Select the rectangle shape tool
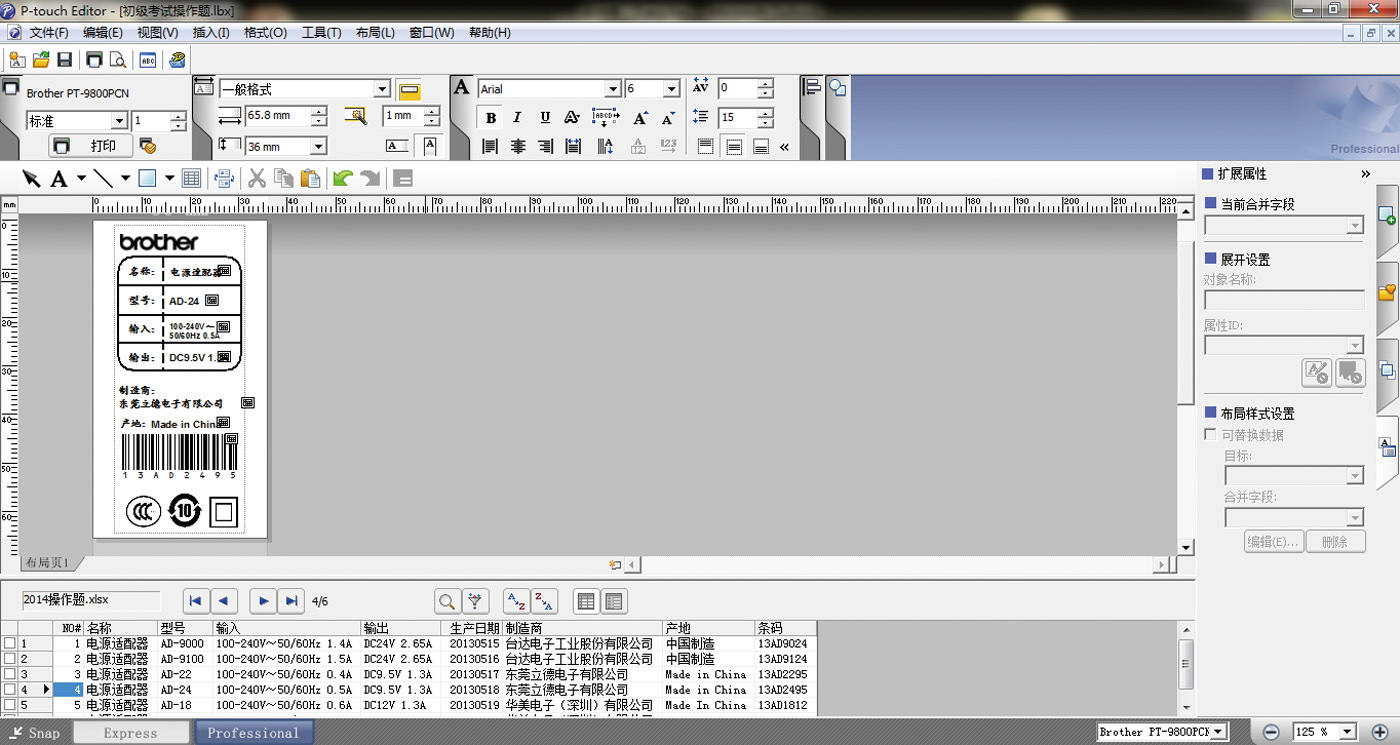 coord(147,179)
